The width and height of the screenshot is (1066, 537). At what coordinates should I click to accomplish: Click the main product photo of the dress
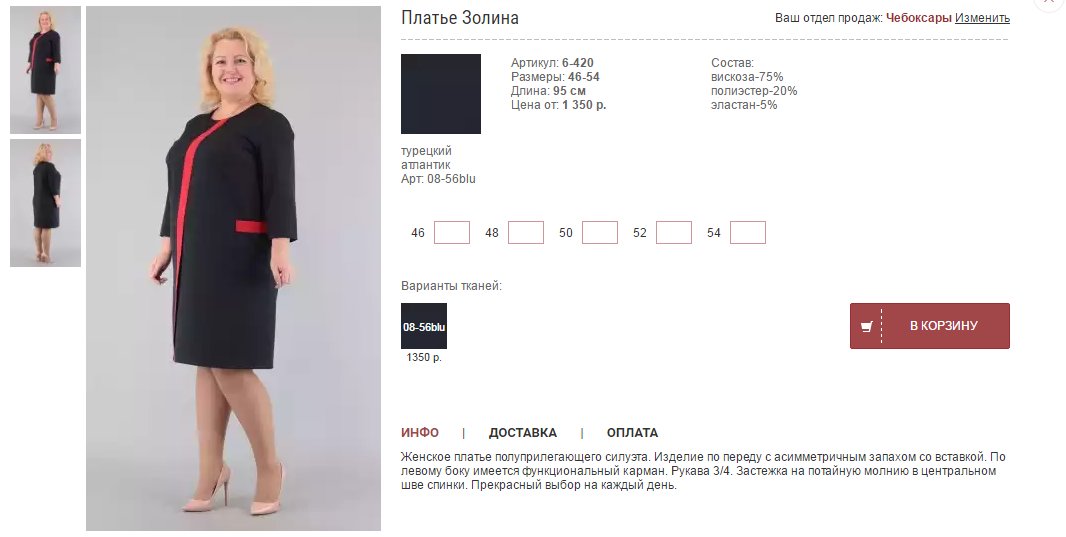click(233, 268)
